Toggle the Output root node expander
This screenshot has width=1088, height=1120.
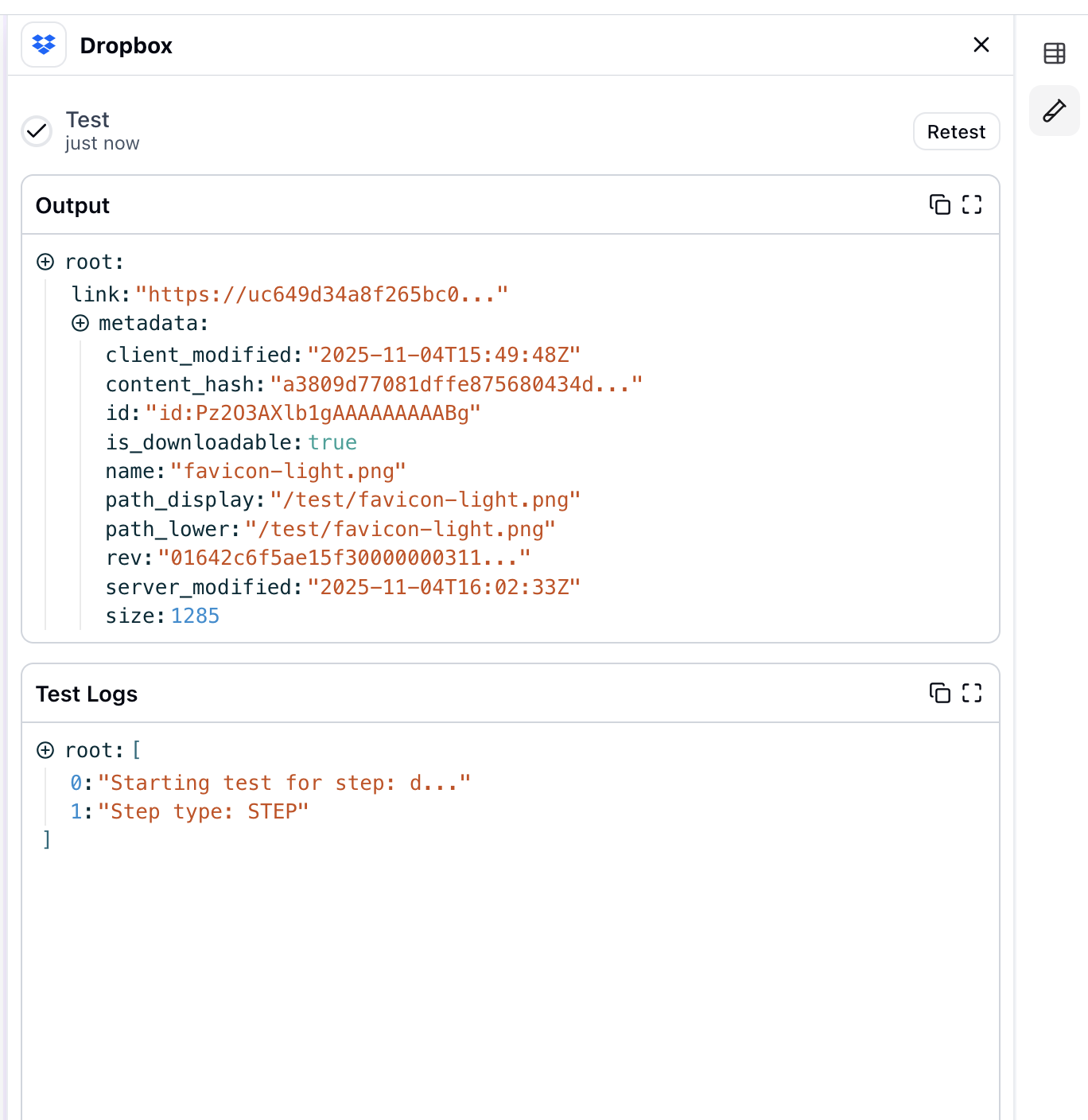tap(46, 262)
